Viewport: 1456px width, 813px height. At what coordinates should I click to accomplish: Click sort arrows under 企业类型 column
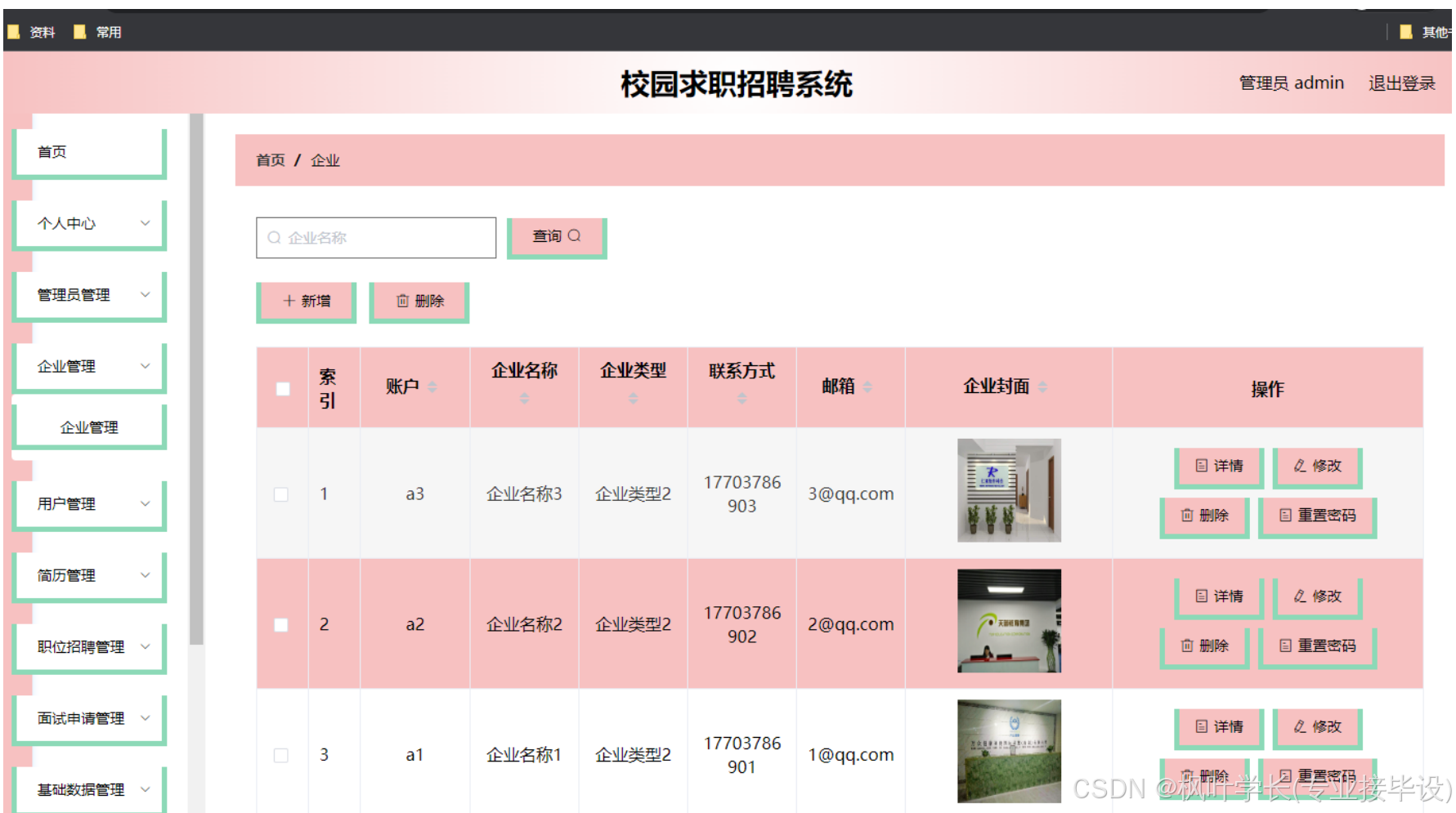(633, 398)
